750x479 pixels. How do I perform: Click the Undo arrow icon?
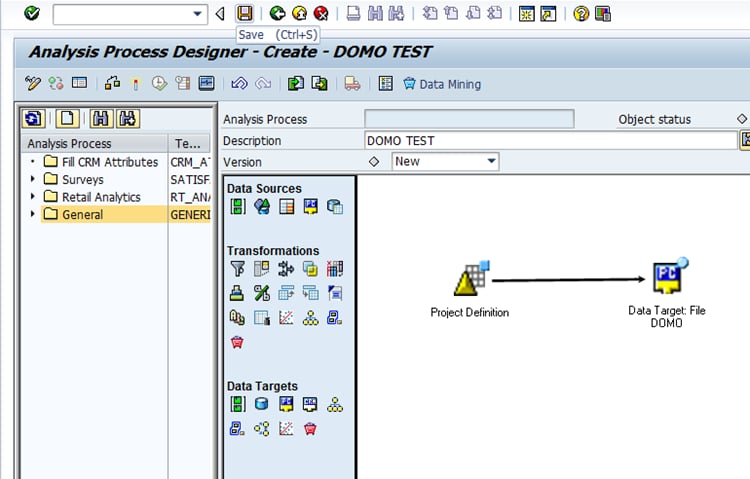pos(239,83)
